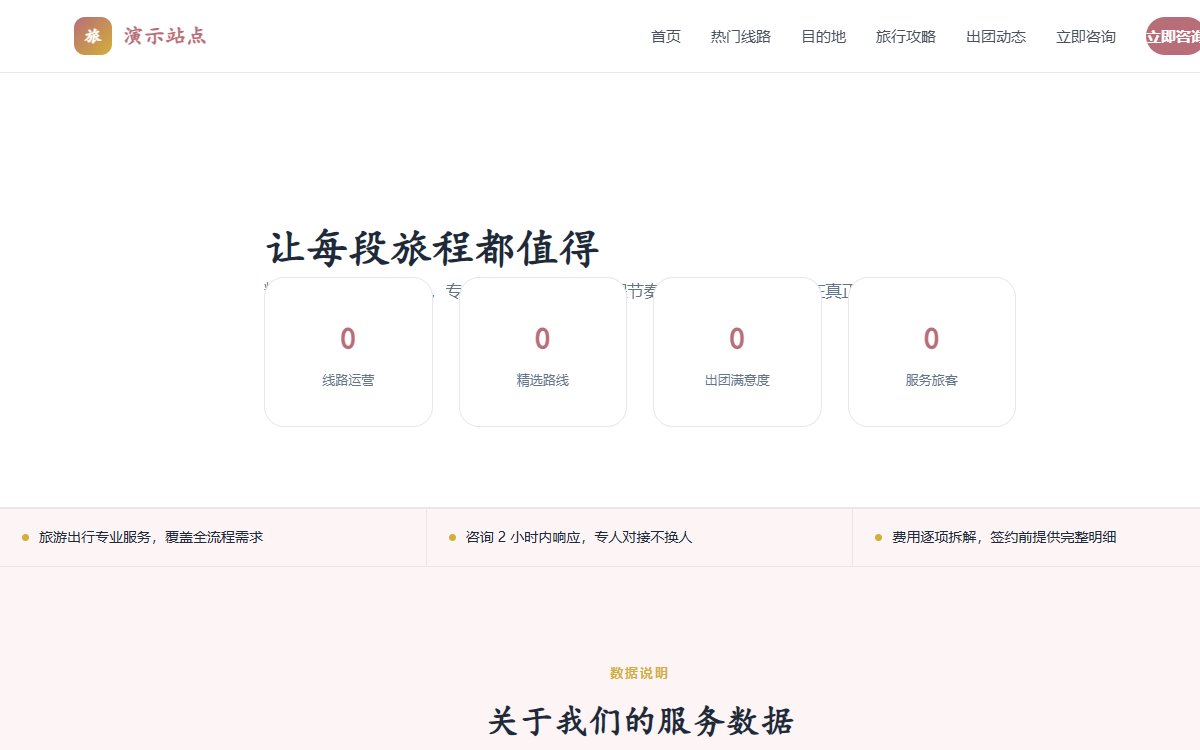Click the 让每段旅程都值得 headline
Screen dimensions: 1200x750
(x=432, y=248)
